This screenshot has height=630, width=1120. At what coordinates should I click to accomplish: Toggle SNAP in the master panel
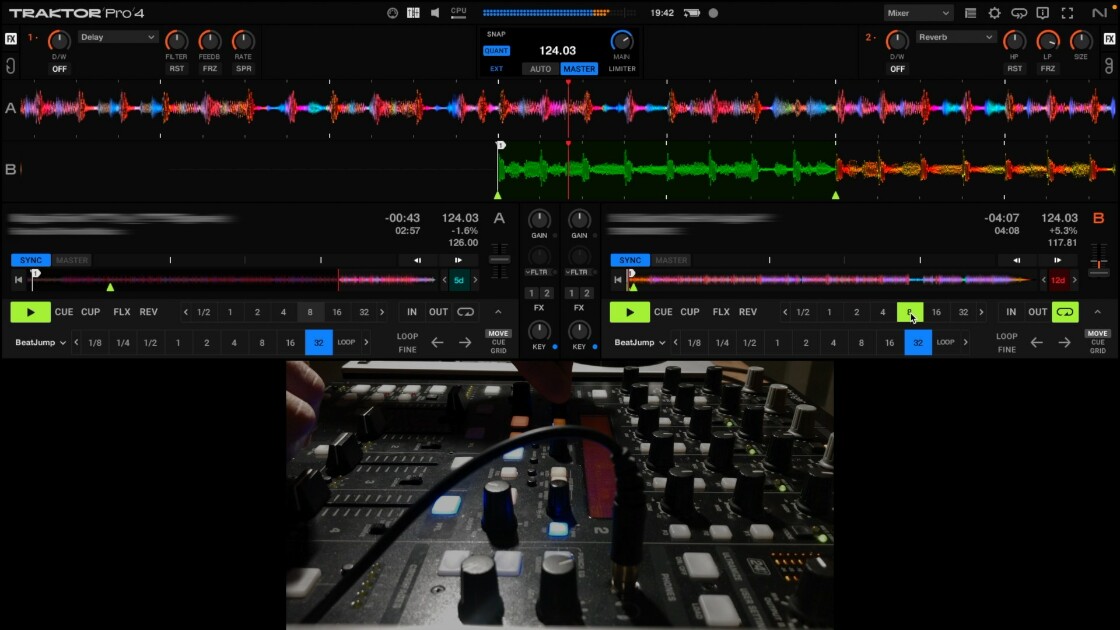tap(496, 34)
